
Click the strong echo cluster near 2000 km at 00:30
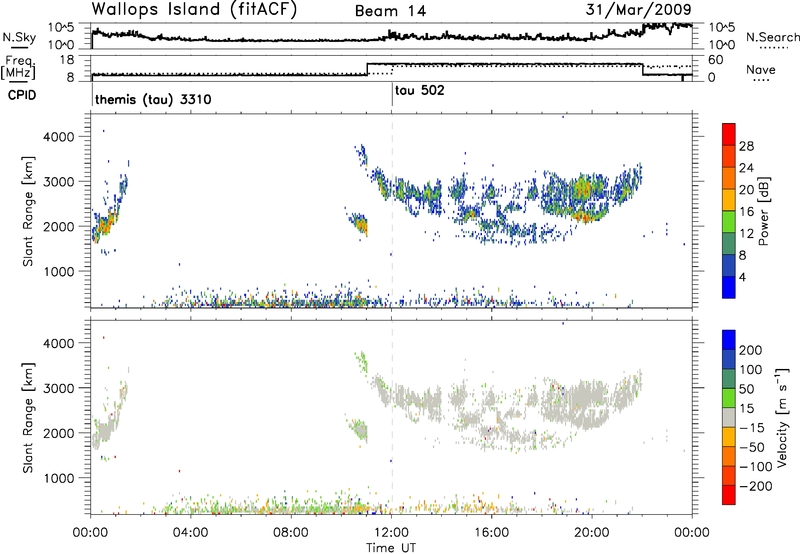104,225
